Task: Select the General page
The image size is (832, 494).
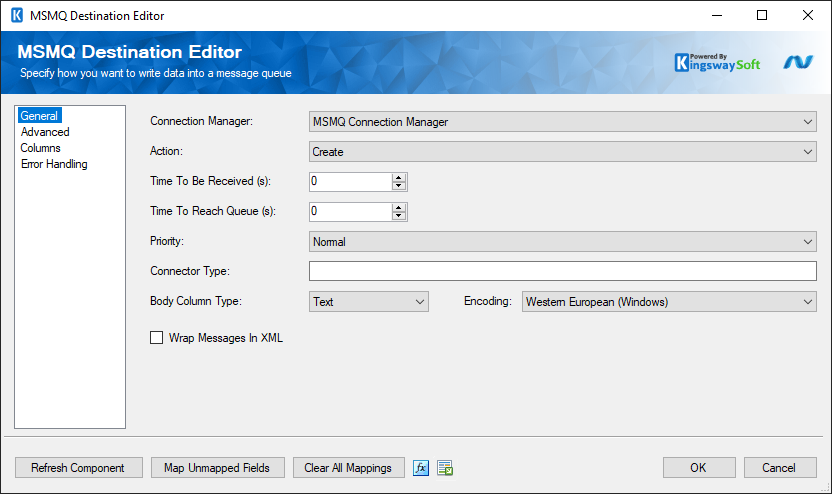Action: [x=39, y=116]
